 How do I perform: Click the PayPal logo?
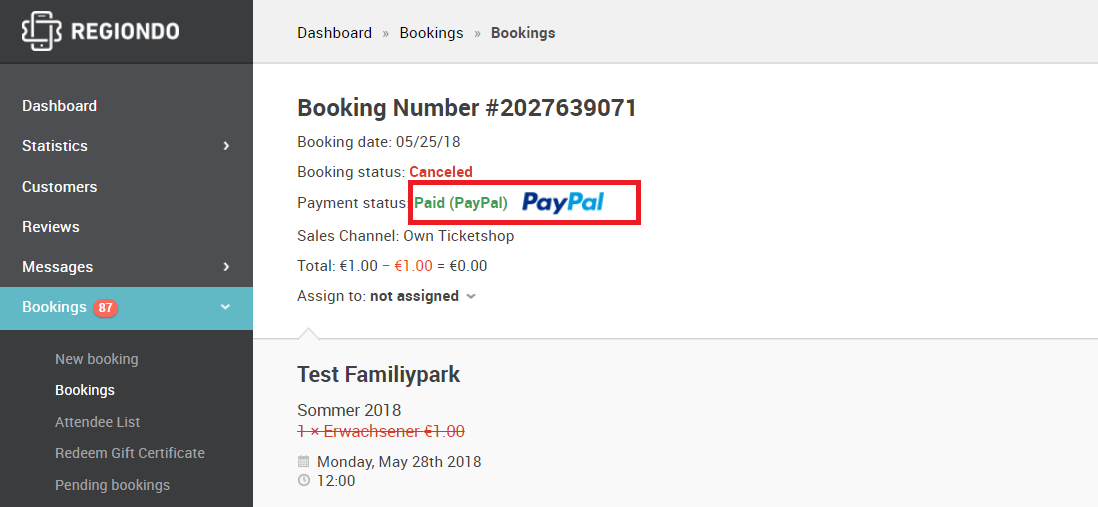point(563,203)
